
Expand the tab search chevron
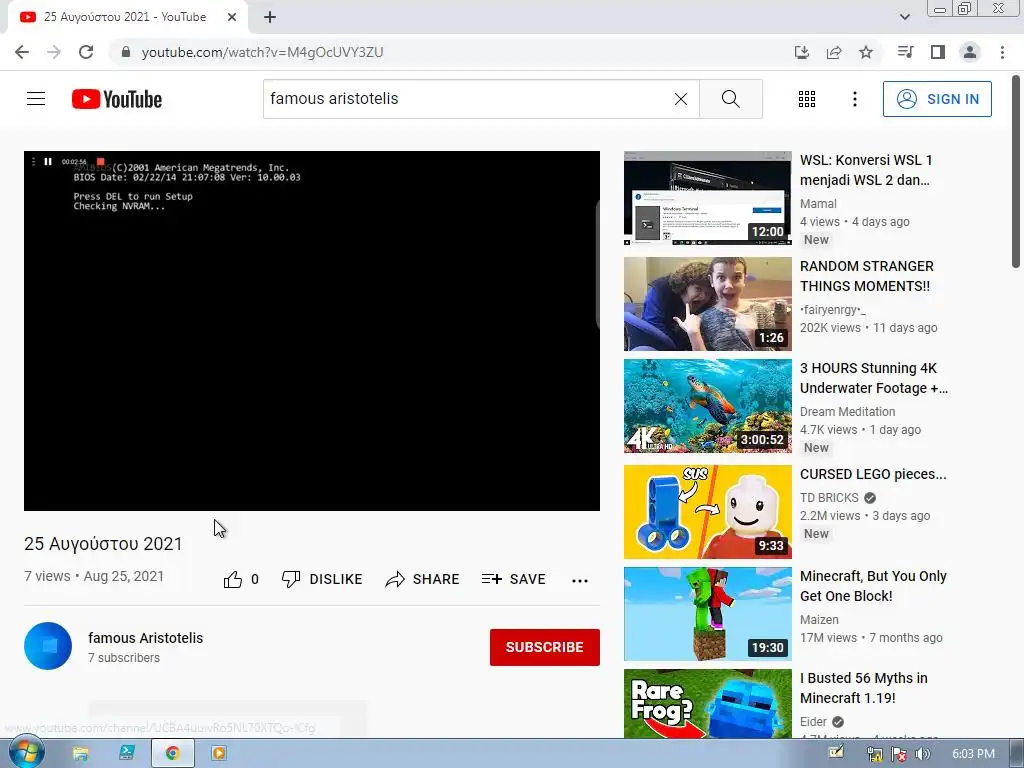click(904, 17)
